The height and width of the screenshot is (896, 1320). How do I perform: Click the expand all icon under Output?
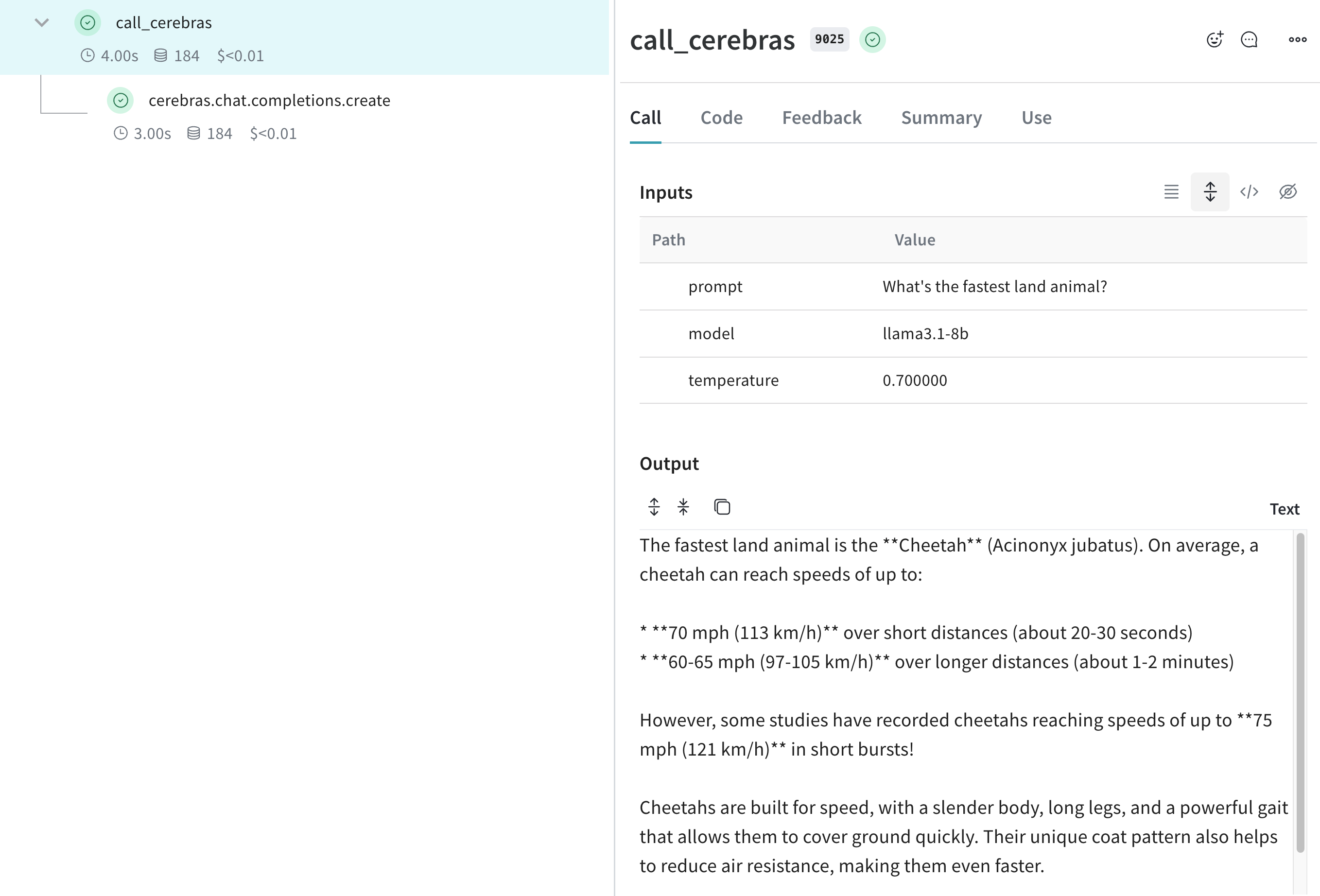coord(654,506)
